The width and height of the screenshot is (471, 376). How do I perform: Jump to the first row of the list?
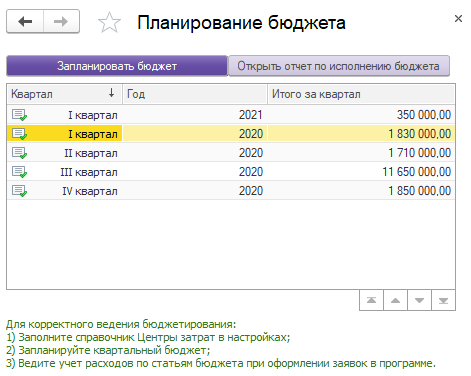point(371,300)
